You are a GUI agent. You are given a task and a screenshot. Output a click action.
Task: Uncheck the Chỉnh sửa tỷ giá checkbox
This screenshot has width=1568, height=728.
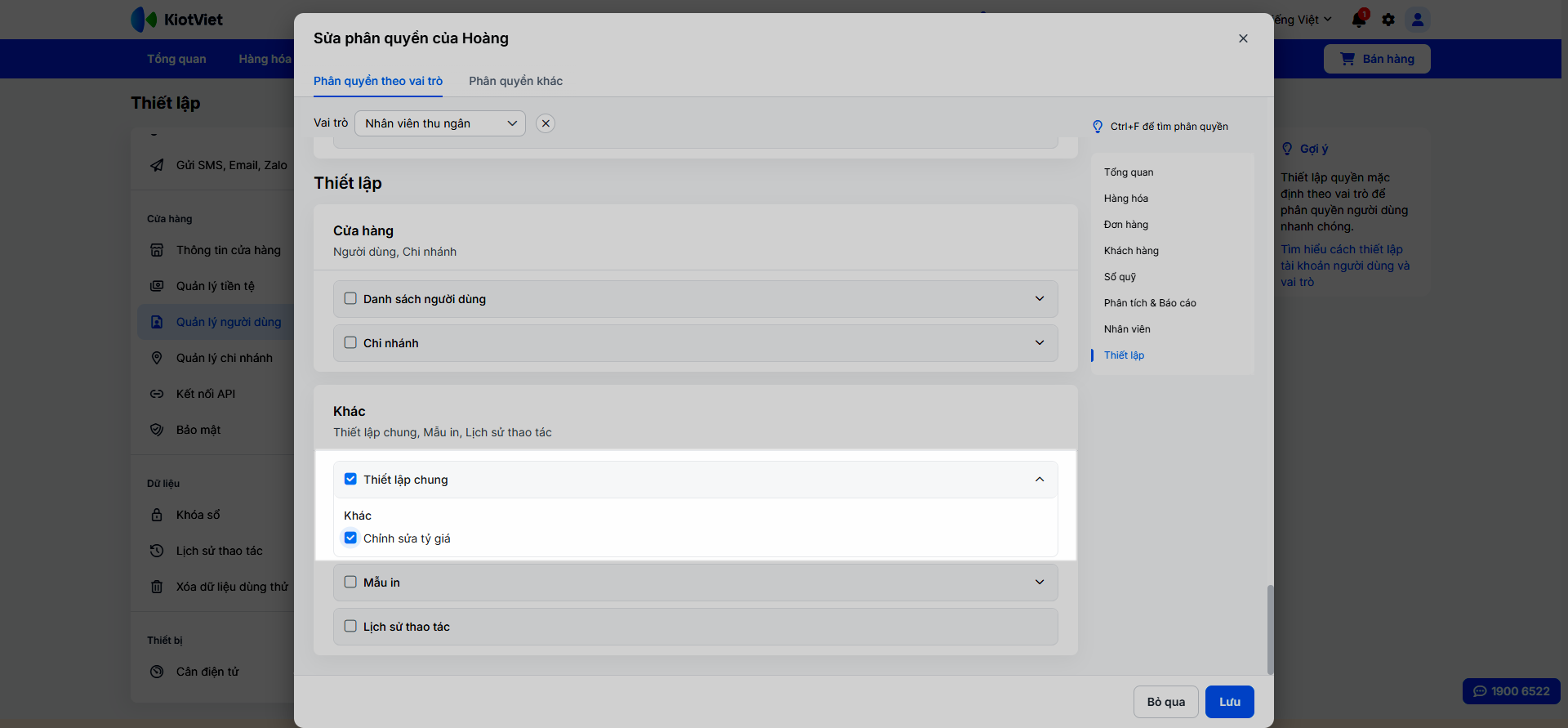[x=350, y=538]
